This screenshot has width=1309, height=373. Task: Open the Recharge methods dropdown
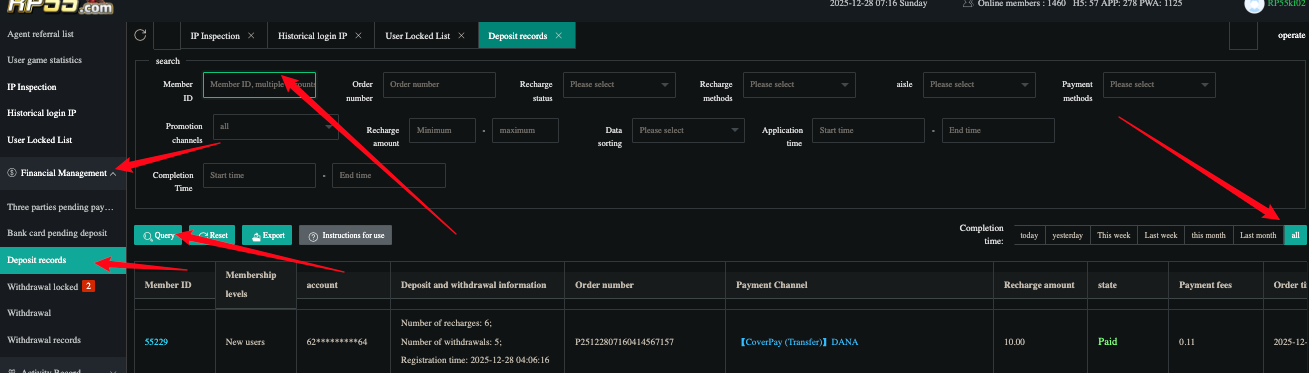coord(799,85)
